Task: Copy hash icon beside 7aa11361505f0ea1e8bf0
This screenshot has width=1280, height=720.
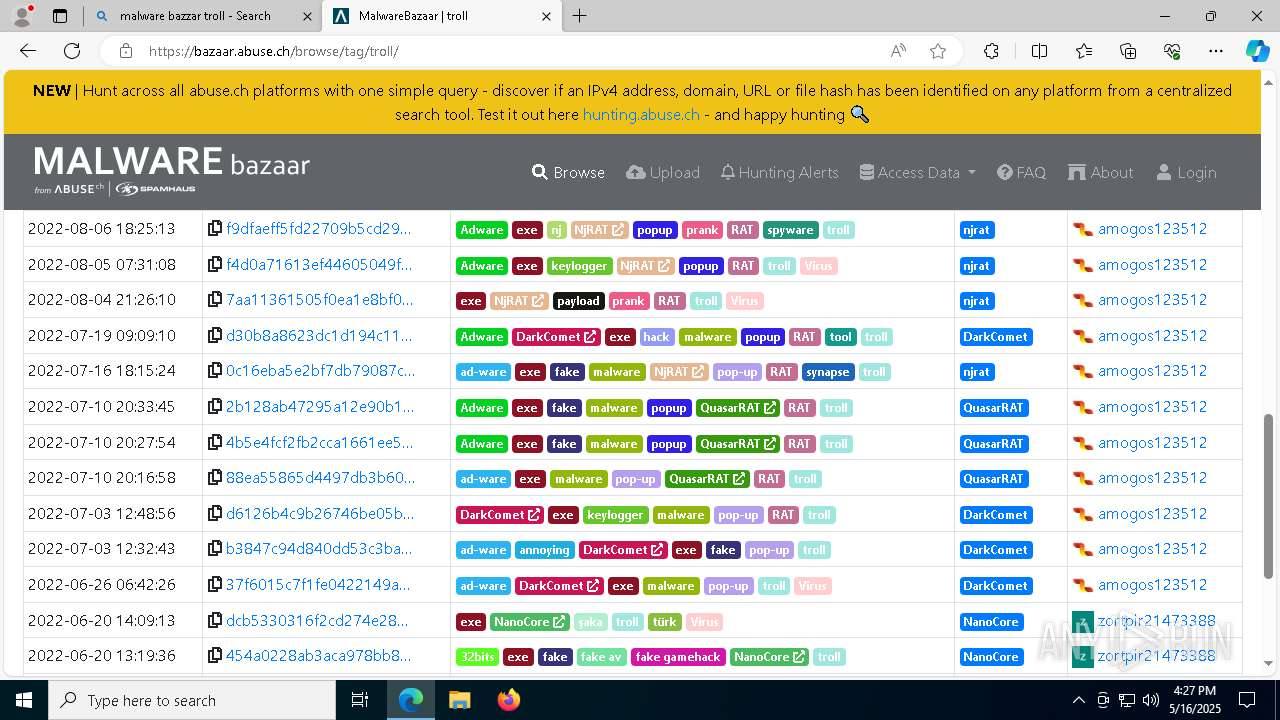Action: (x=215, y=300)
